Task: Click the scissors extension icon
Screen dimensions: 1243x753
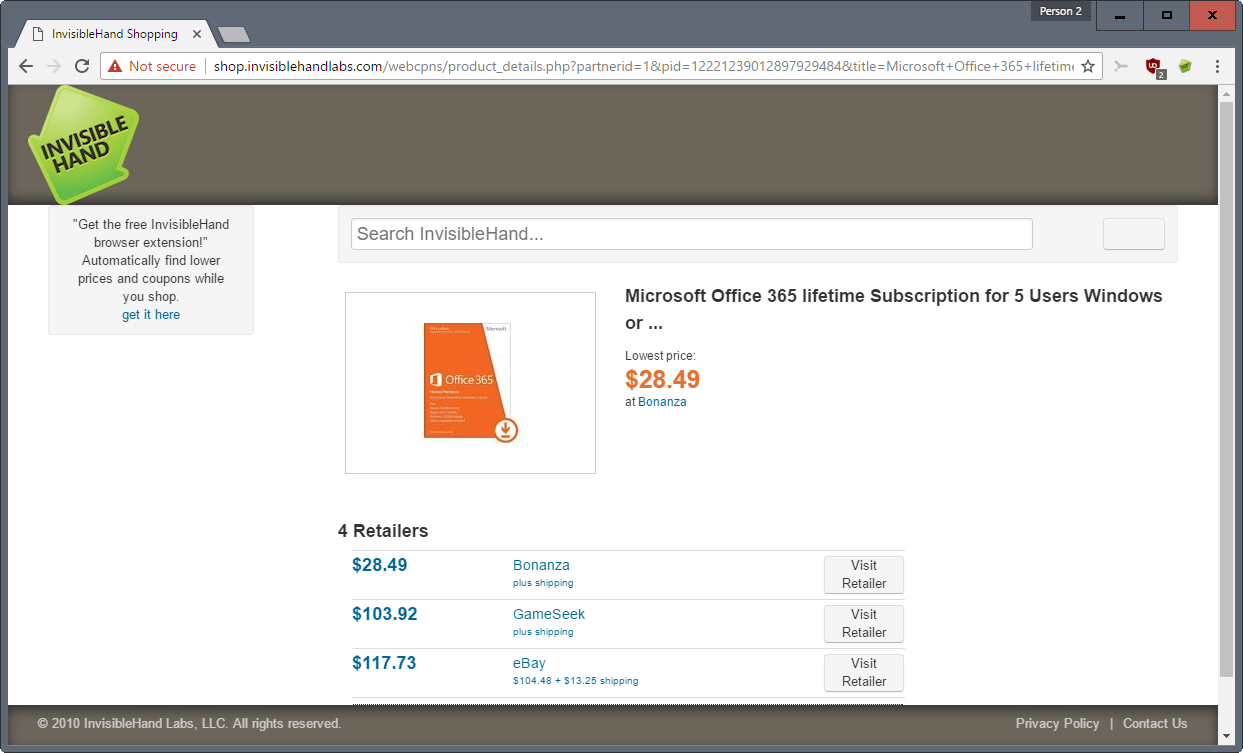Action: tap(1121, 66)
